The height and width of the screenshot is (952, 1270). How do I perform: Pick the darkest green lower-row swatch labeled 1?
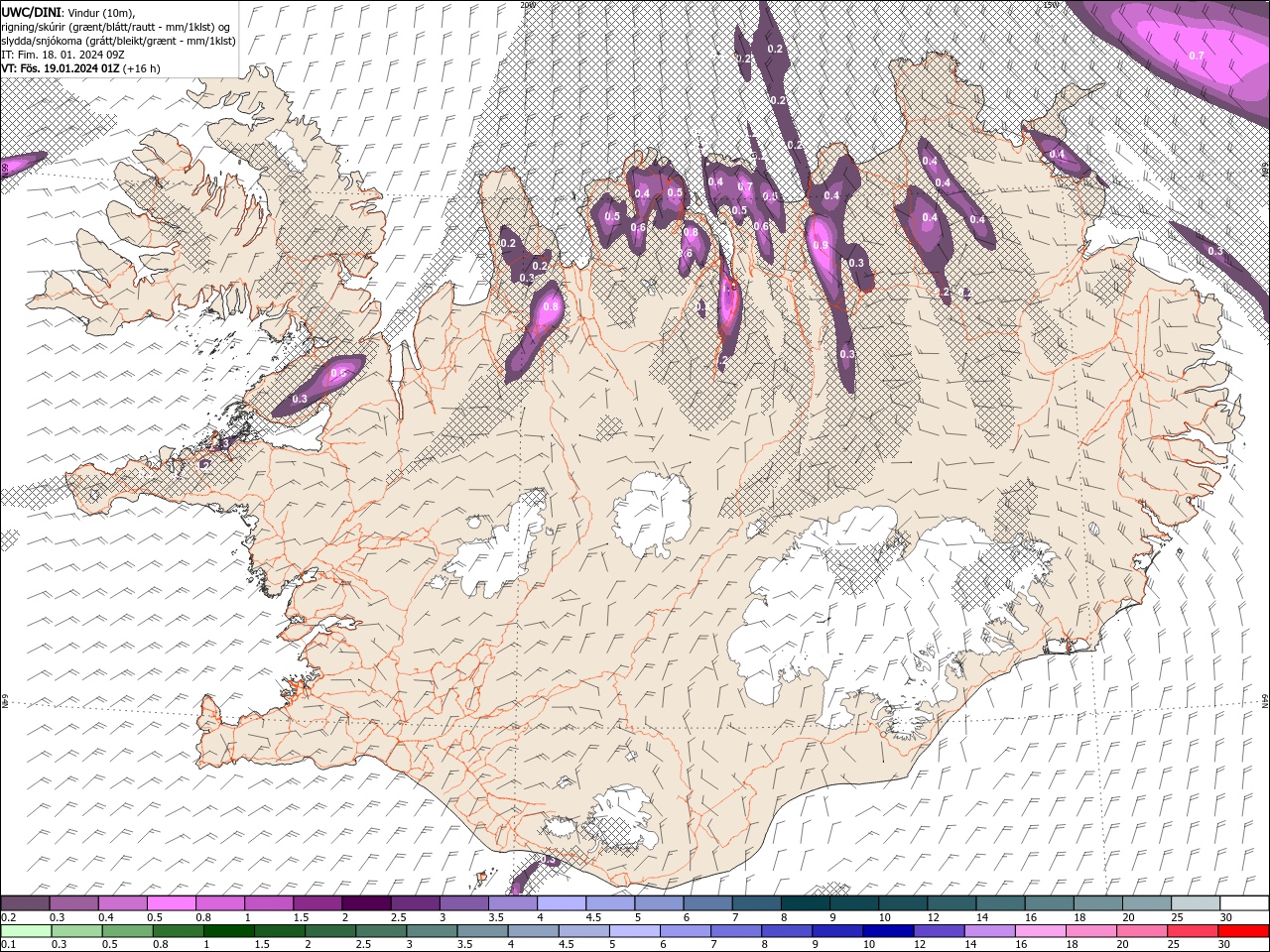click(x=228, y=931)
